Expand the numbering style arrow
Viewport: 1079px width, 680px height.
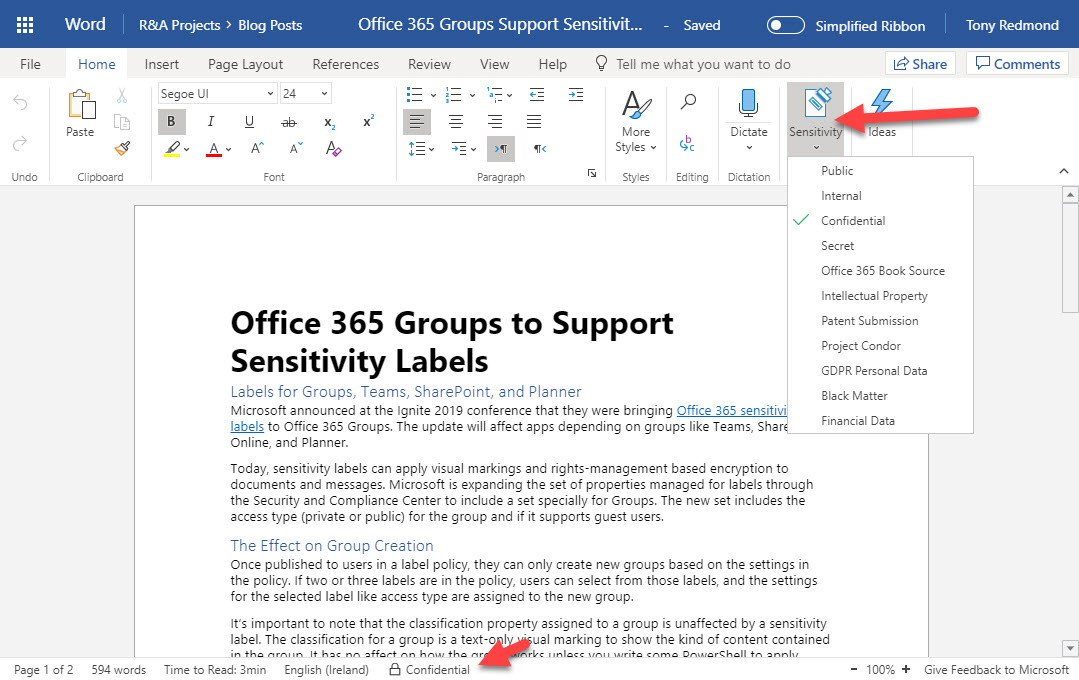click(x=473, y=95)
